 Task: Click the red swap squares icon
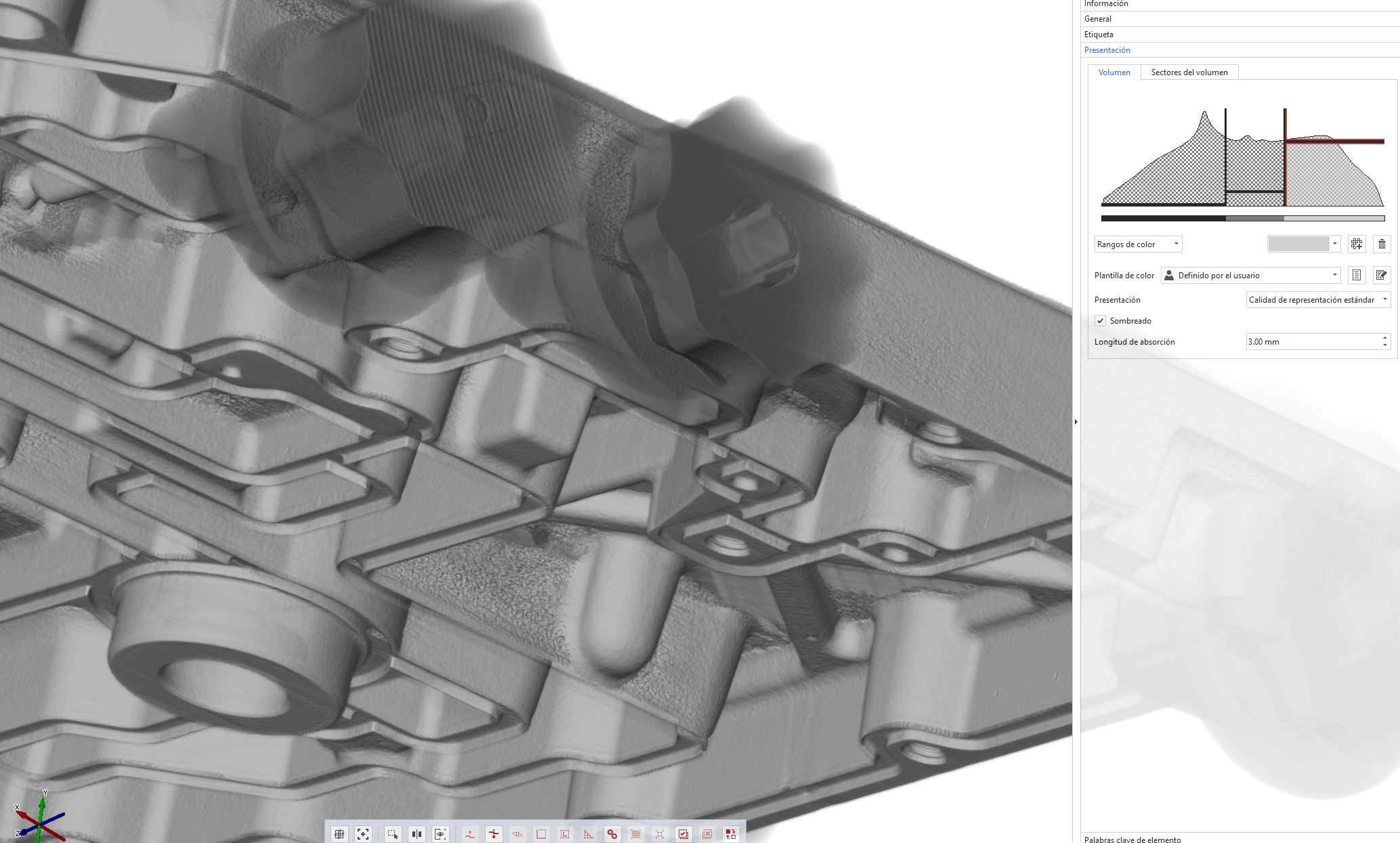[730, 834]
